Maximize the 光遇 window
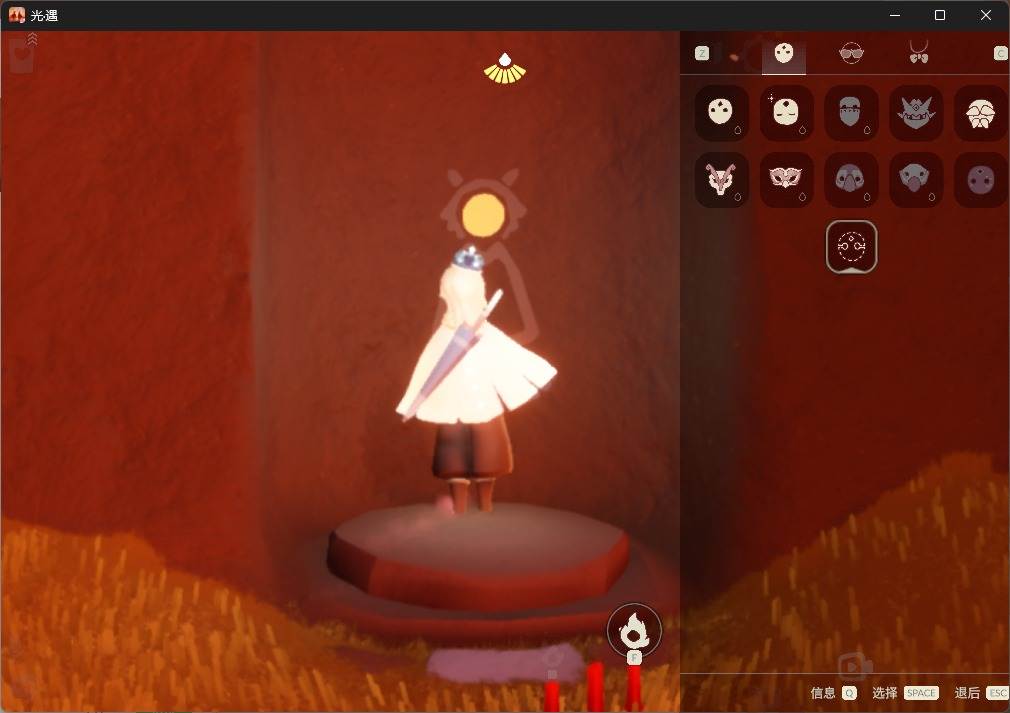 click(x=940, y=15)
